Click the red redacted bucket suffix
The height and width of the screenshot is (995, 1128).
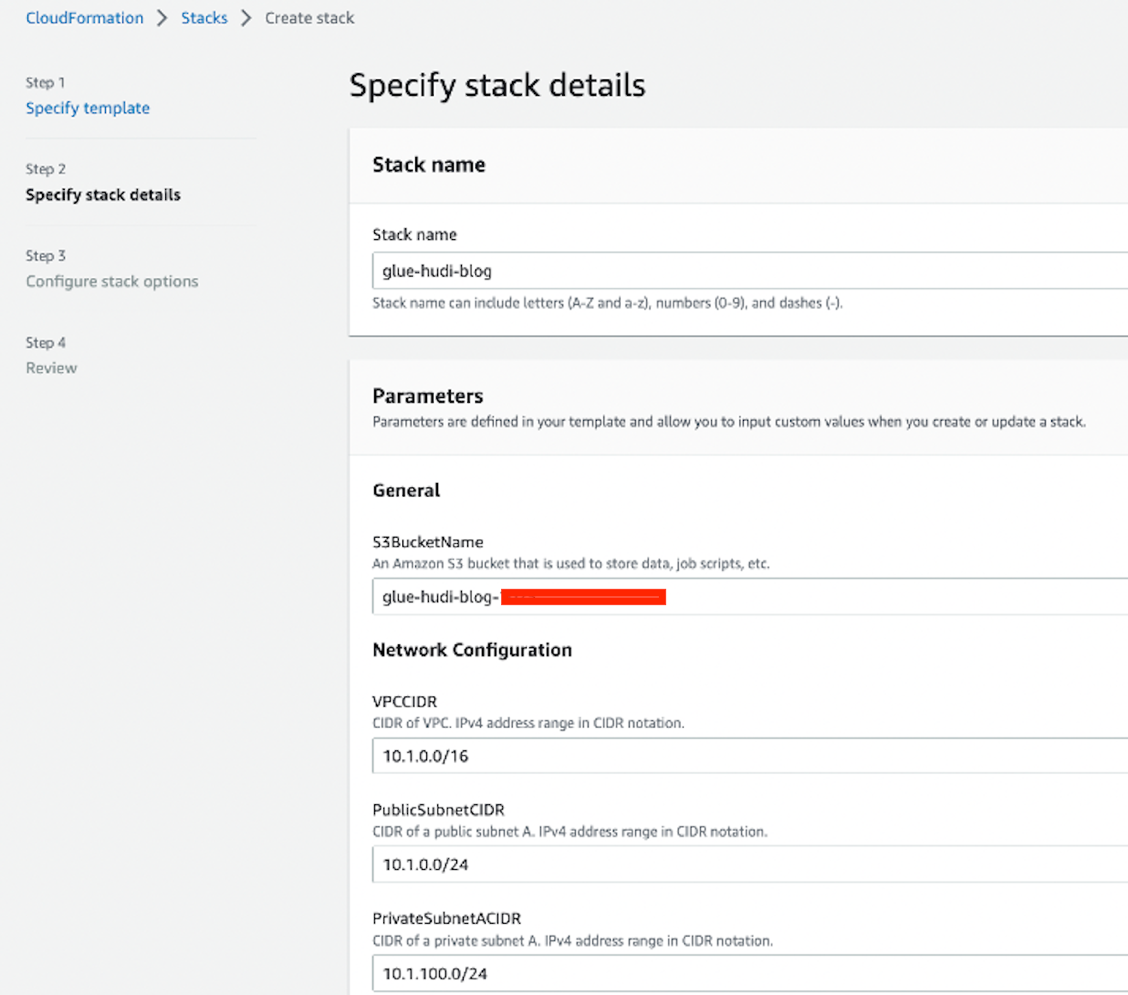583,598
